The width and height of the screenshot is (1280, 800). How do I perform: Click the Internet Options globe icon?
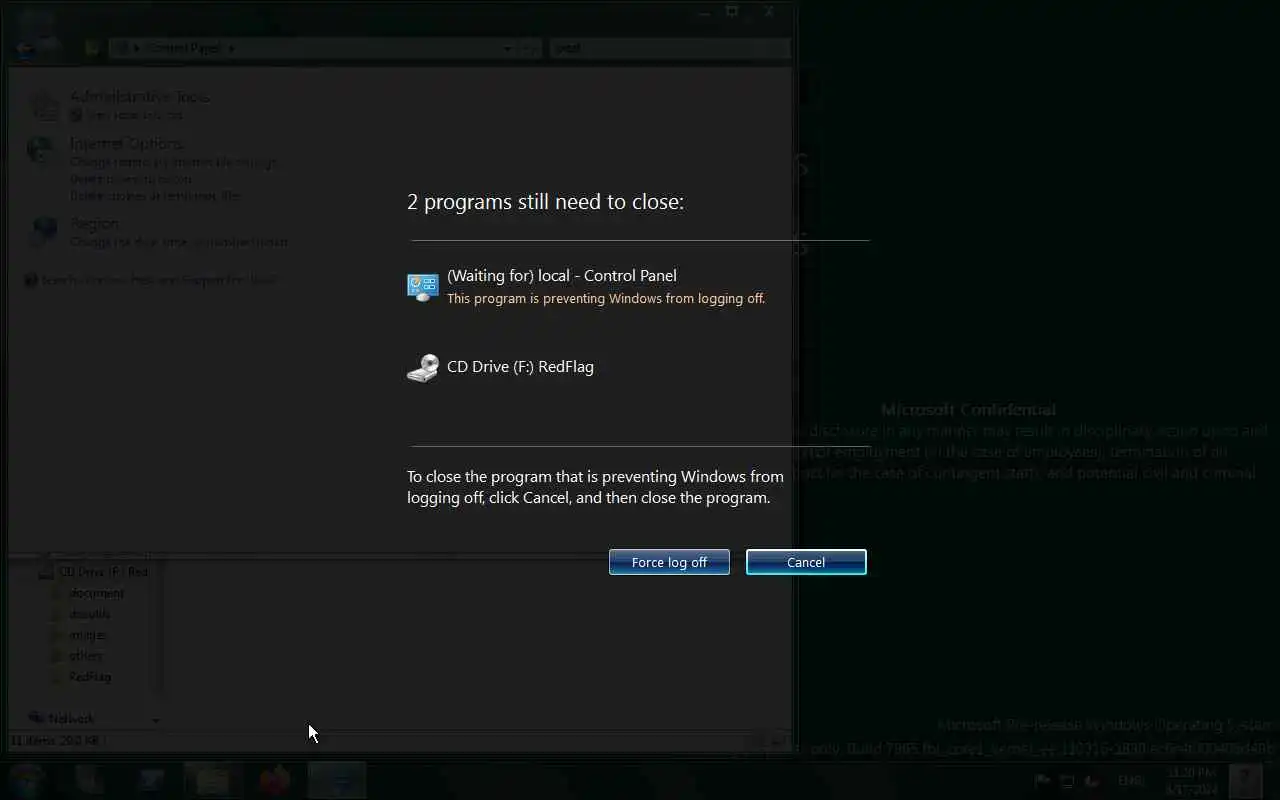[43, 151]
